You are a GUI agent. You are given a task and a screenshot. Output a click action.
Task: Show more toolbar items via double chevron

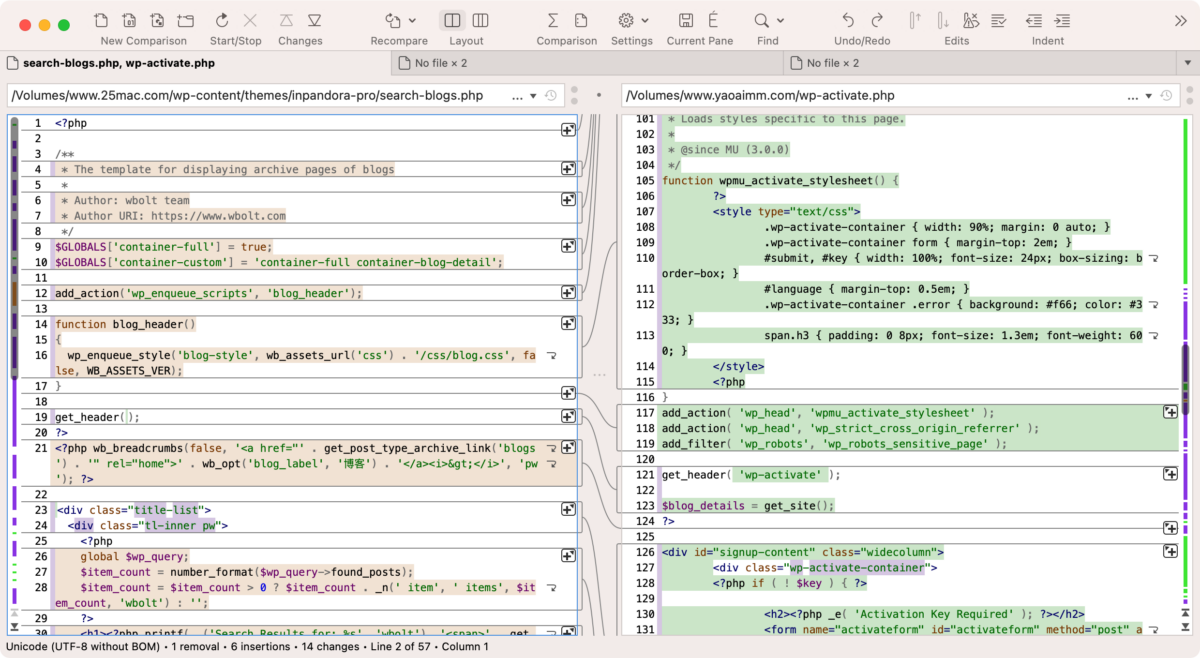click(x=1181, y=20)
